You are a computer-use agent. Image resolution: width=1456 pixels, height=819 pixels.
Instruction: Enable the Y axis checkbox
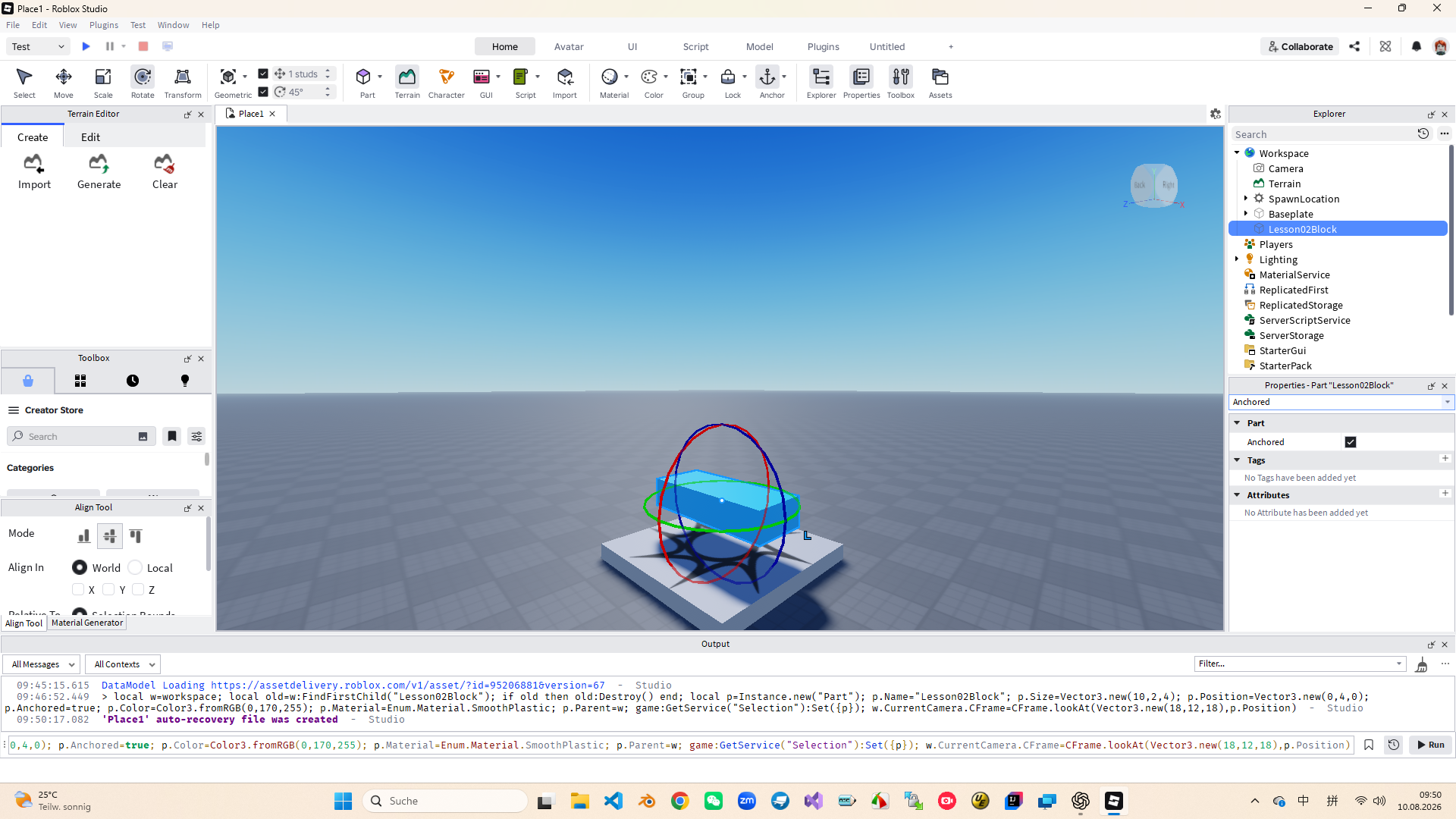click(x=108, y=589)
